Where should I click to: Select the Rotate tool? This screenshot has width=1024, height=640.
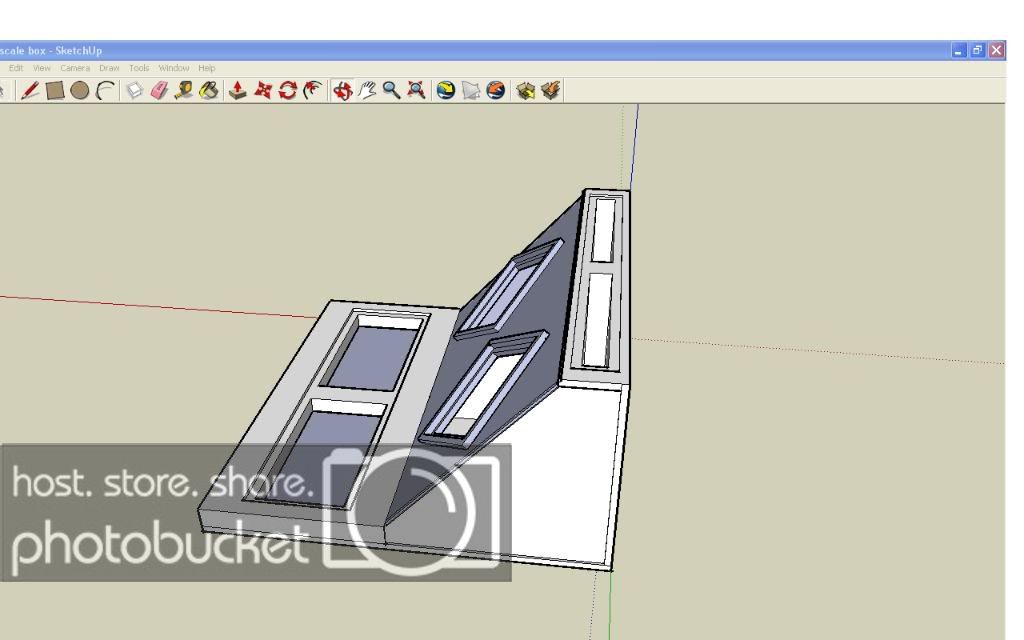coord(287,90)
